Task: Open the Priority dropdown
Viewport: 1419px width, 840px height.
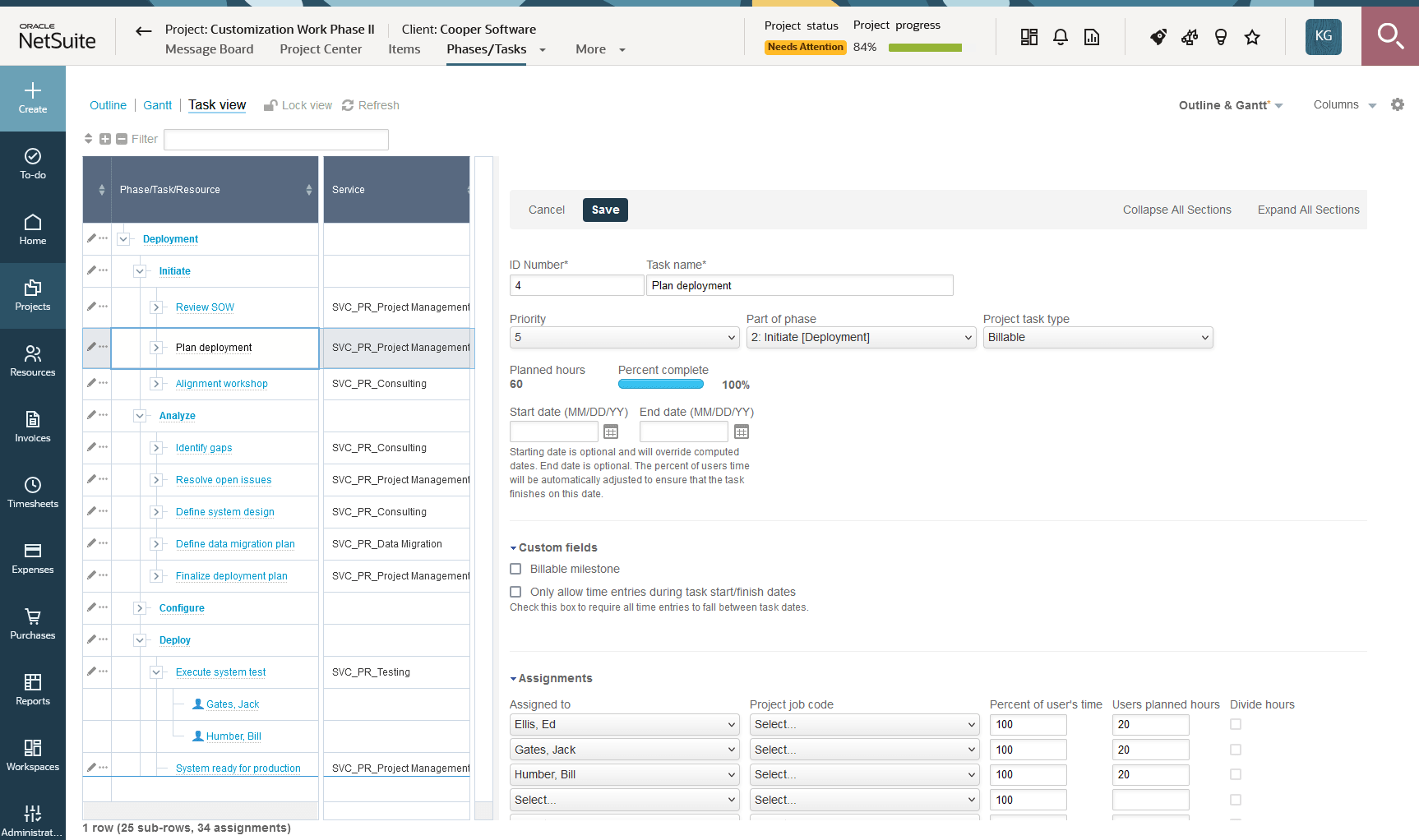Action: 625,338
